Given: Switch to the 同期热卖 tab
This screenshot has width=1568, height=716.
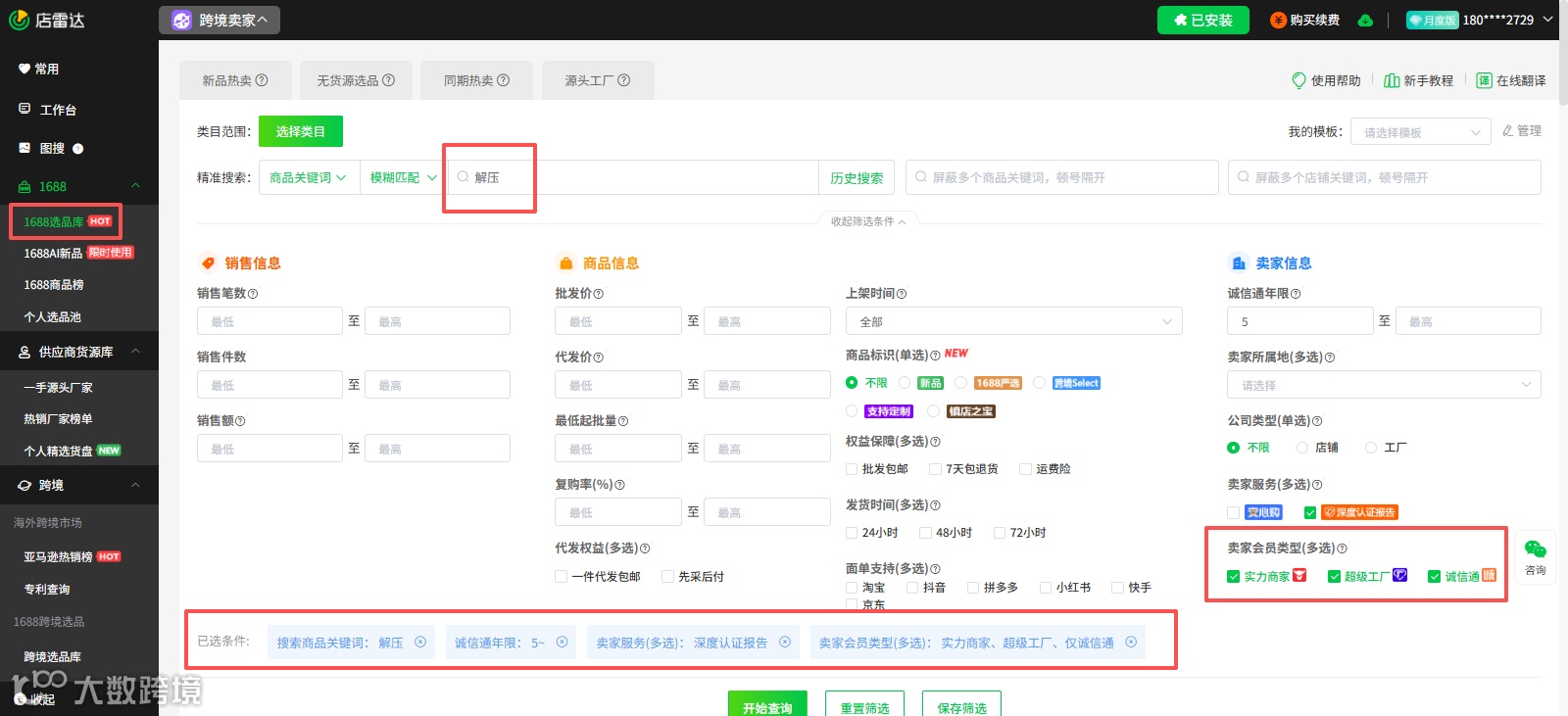Looking at the screenshot, I should (476, 80).
